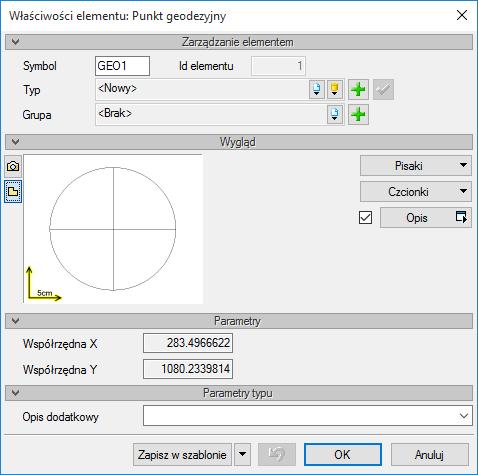Click the grayed checkmark icon next to Typ
The width and height of the screenshot is (478, 475).
click(383, 89)
